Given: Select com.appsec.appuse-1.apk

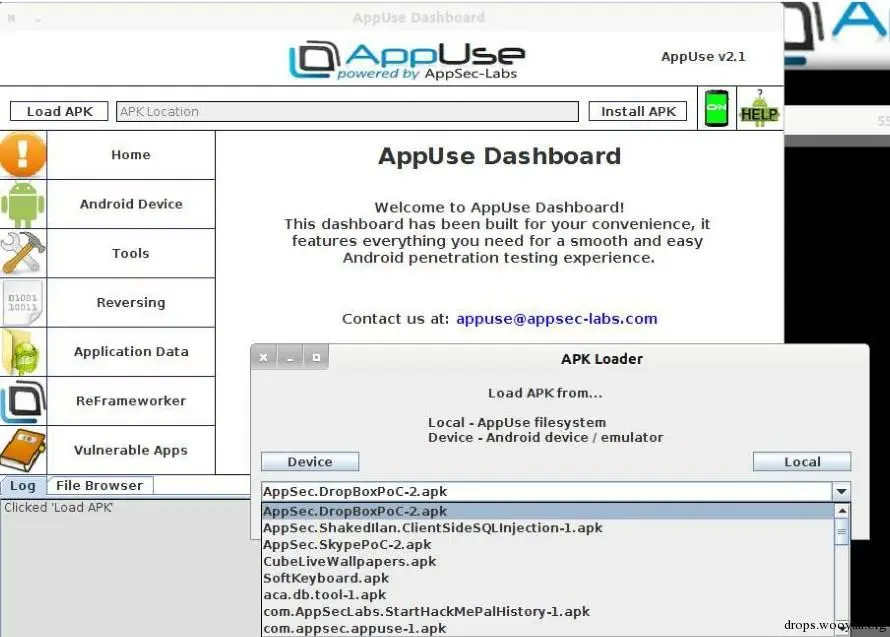Looking at the screenshot, I should [548, 628].
